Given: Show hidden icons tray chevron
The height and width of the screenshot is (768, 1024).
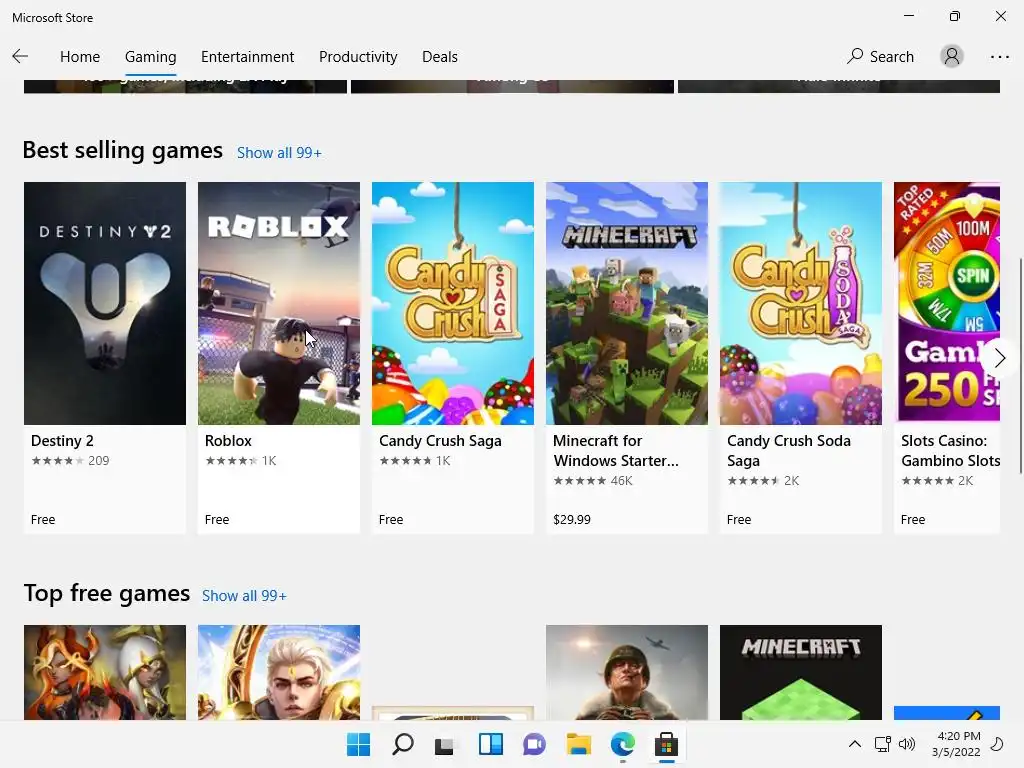Looking at the screenshot, I should point(854,744).
